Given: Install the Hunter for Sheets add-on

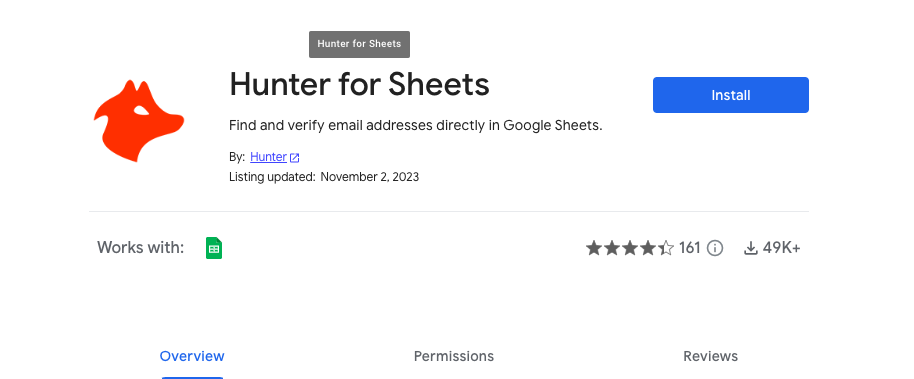Looking at the screenshot, I should [x=730, y=95].
